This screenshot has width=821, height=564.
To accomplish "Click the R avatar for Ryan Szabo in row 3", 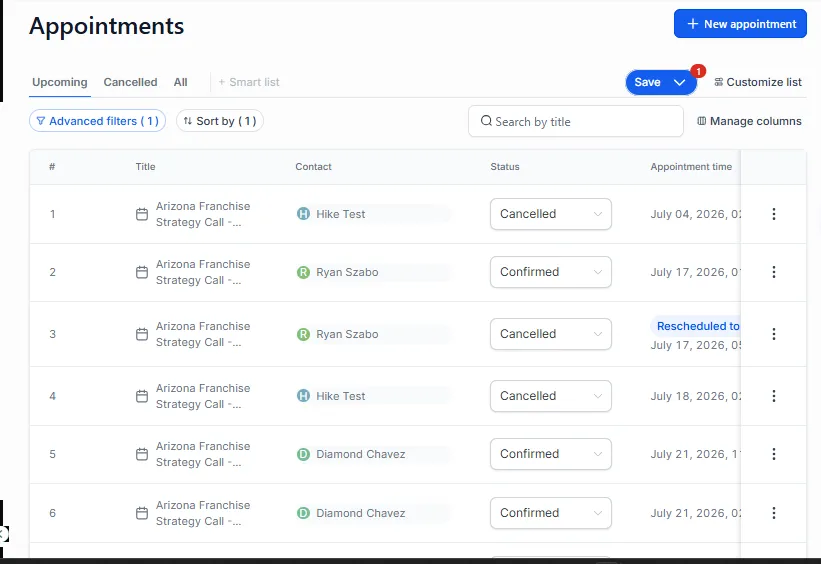I will pyautogui.click(x=303, y=334).
